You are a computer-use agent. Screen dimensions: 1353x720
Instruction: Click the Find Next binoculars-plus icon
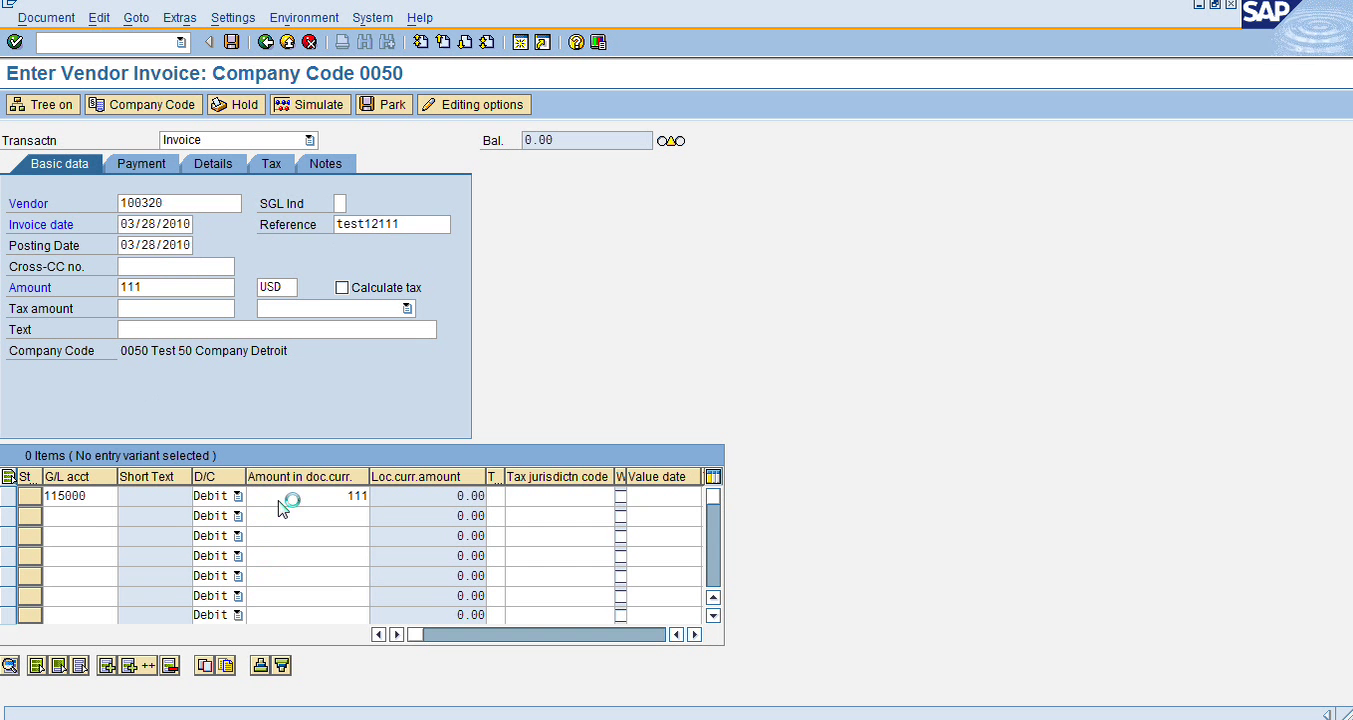coord(386,42)
